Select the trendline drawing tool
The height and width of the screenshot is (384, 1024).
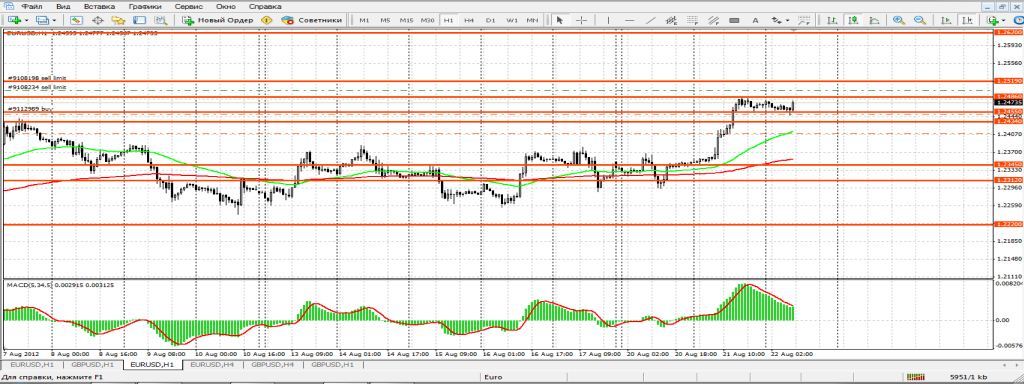click(x=650, y=20)
